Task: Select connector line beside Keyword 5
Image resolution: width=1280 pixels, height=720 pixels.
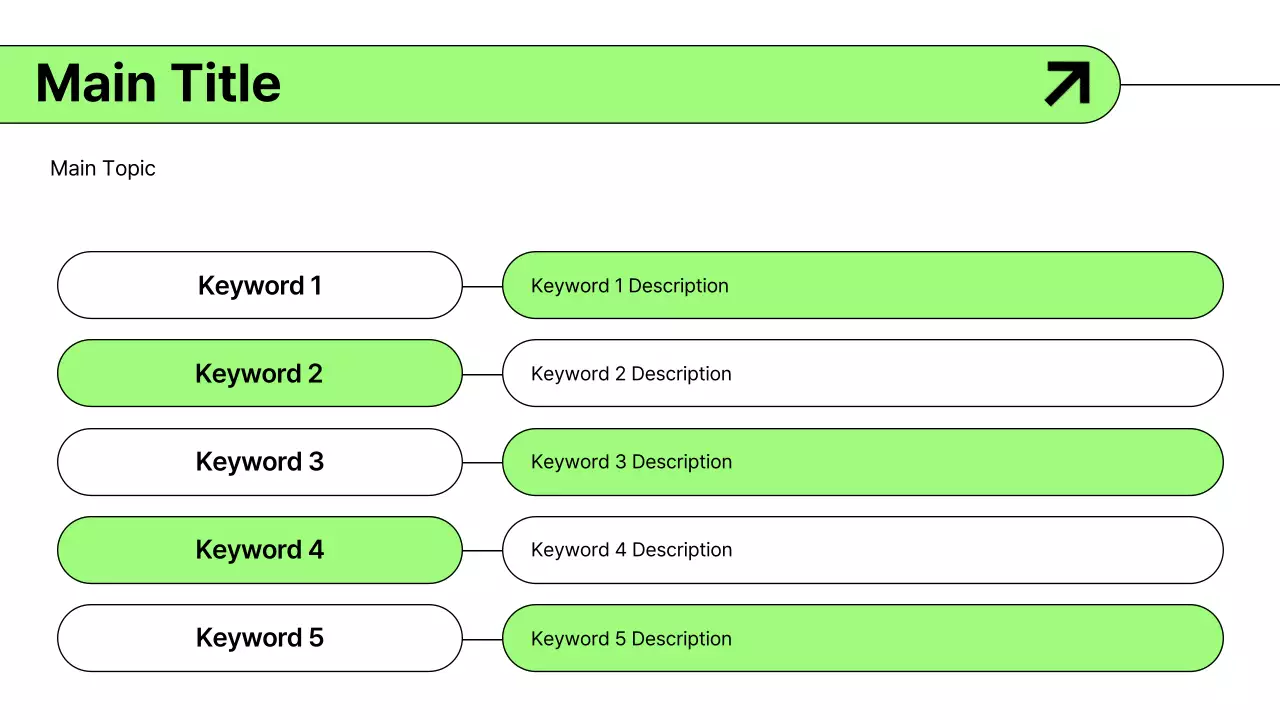Action: pos(482,639)
